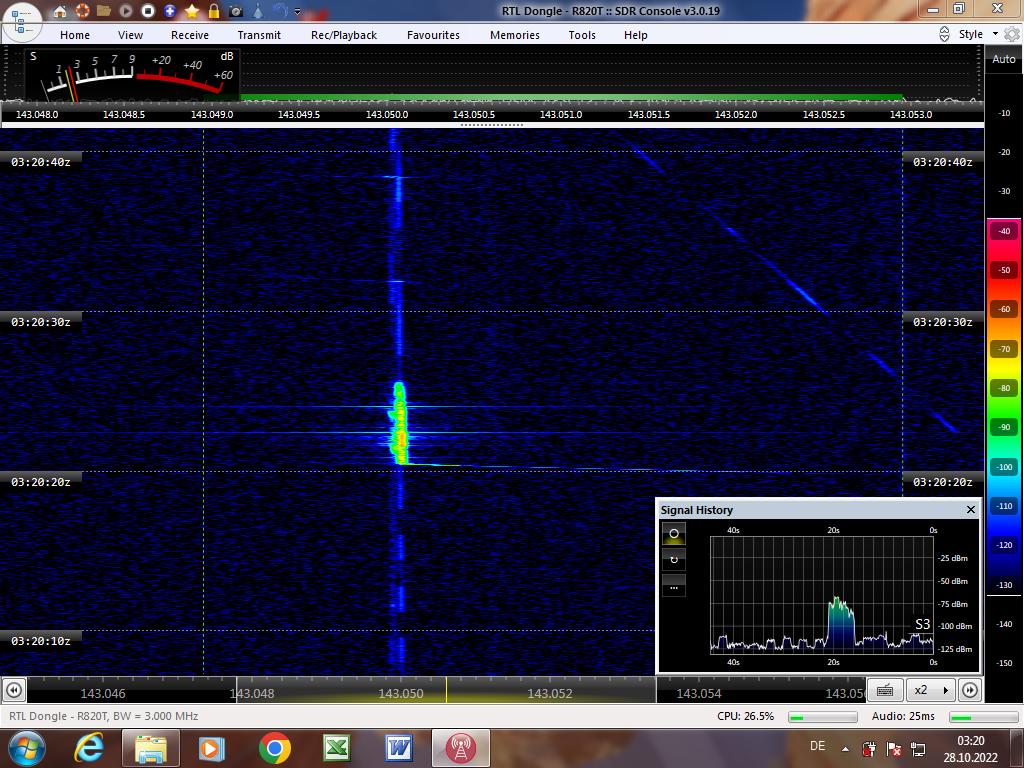Click the blue plus icon in toolbar

pyautogui.click(x=170, y=11)
